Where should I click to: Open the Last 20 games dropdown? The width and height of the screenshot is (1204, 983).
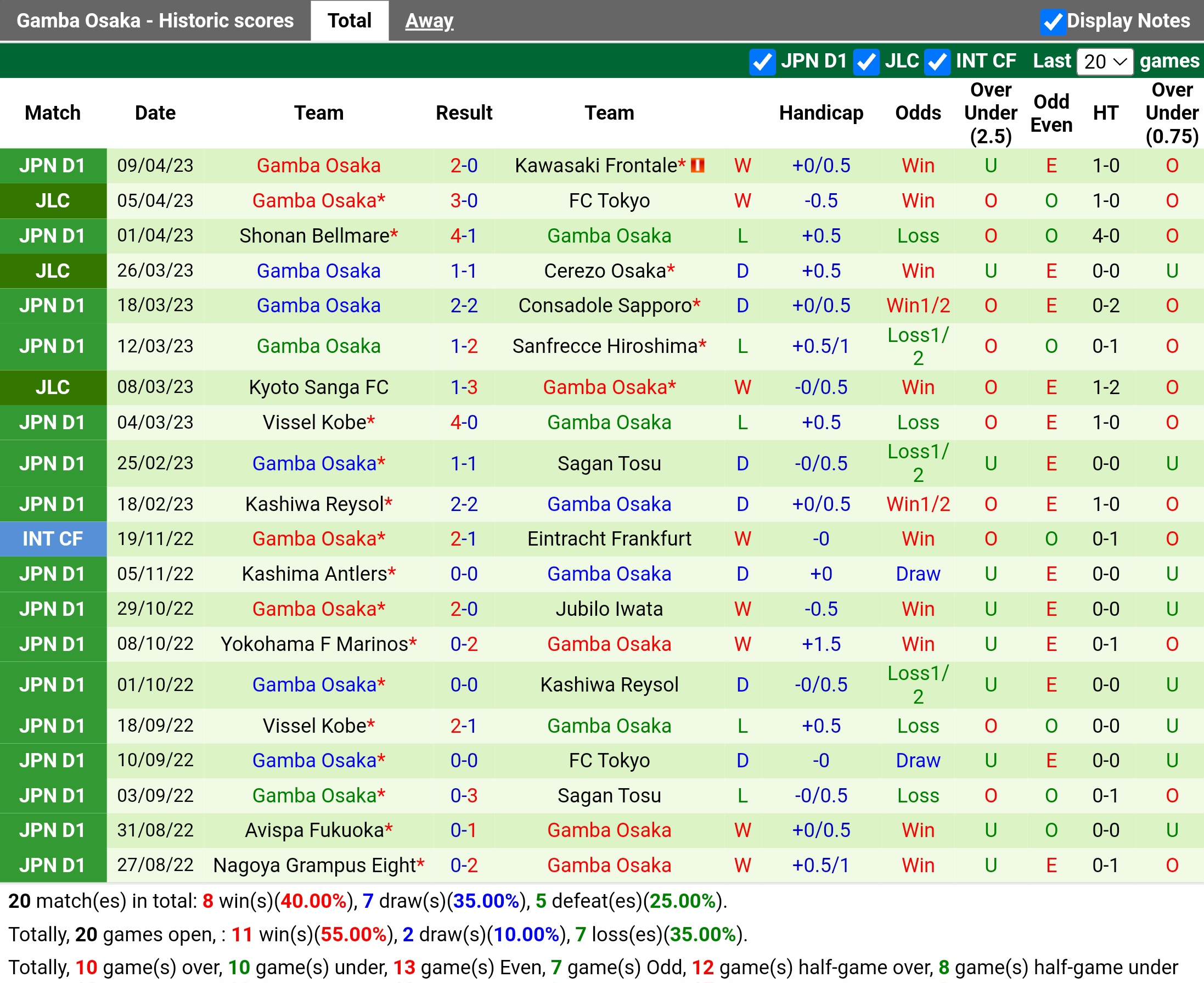[x=1104, y=61]
